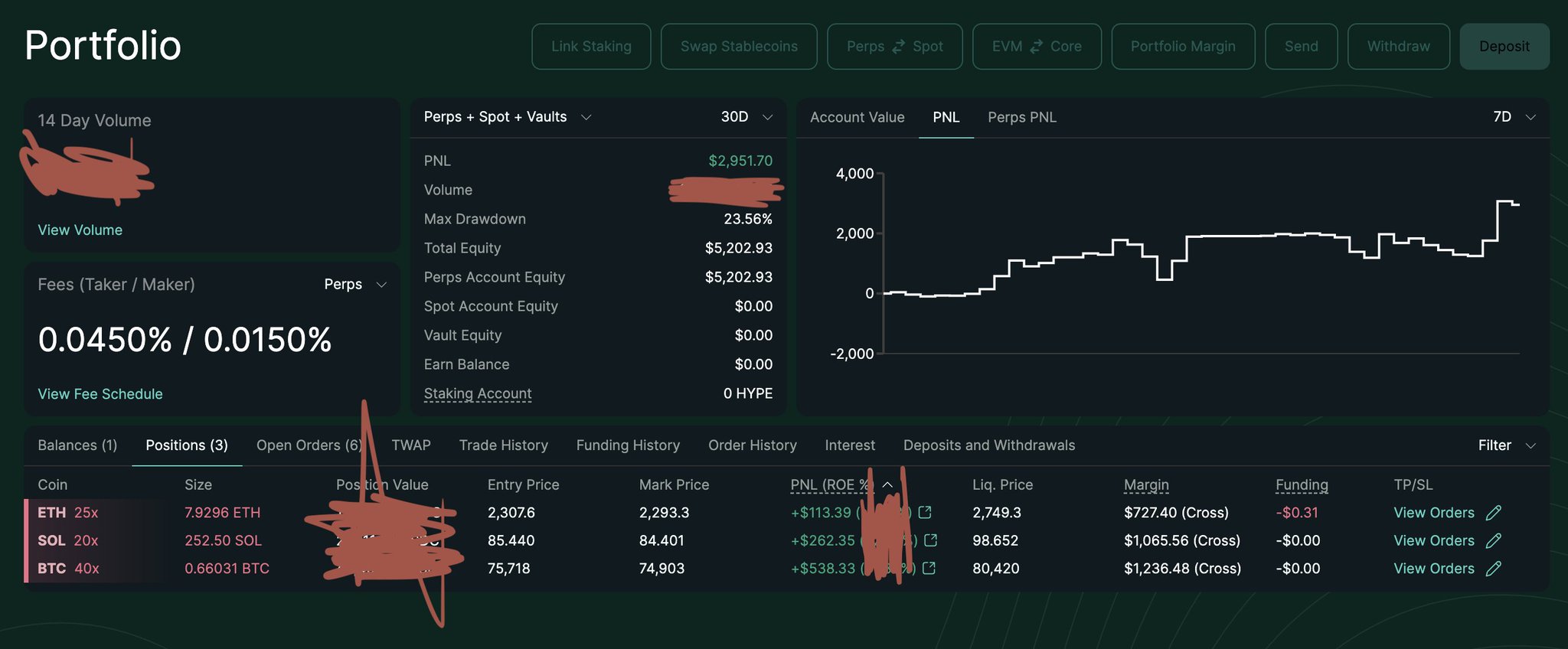Open Portfolio Margin button
Viewport: 1568px width, 649px height.
[1183, 47]
